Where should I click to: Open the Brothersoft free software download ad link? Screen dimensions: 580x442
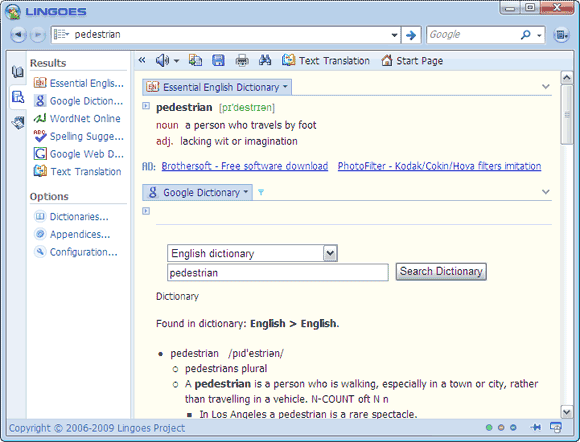pyautogui.click(x=245, y=166)
